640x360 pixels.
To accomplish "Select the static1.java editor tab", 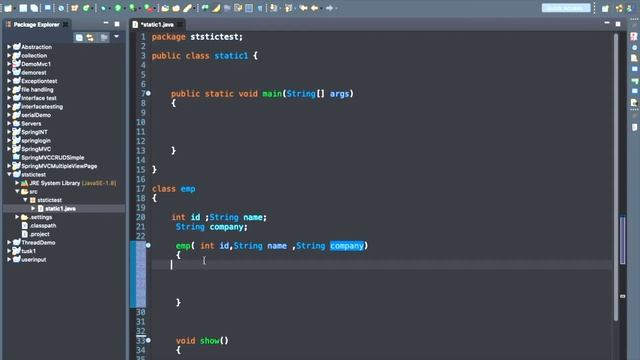I will point(157,24).
